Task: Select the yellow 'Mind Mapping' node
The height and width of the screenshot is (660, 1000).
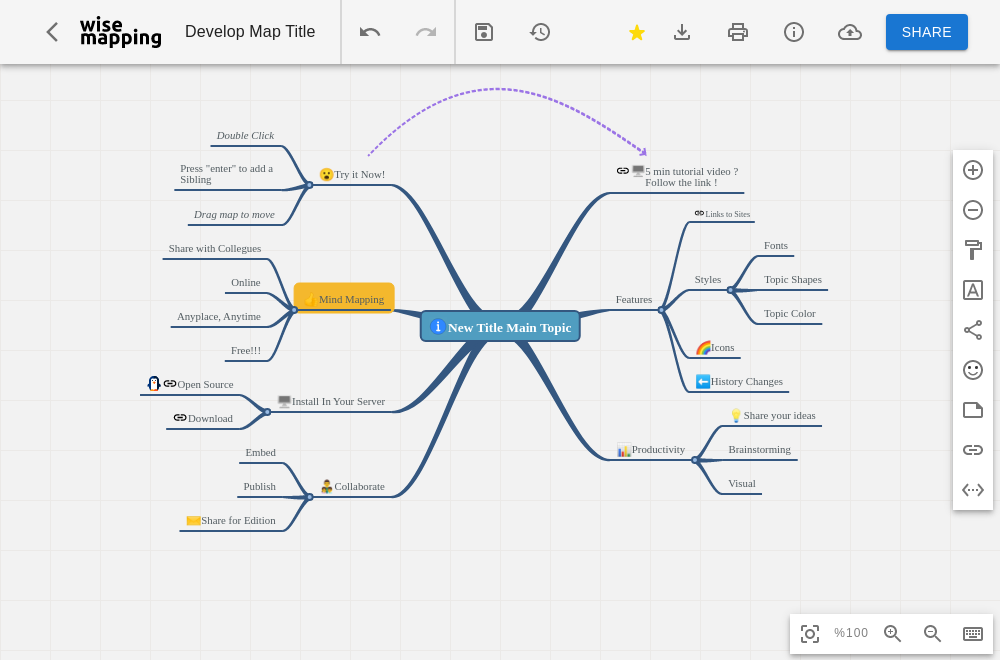Action: (x=344, y=298)
